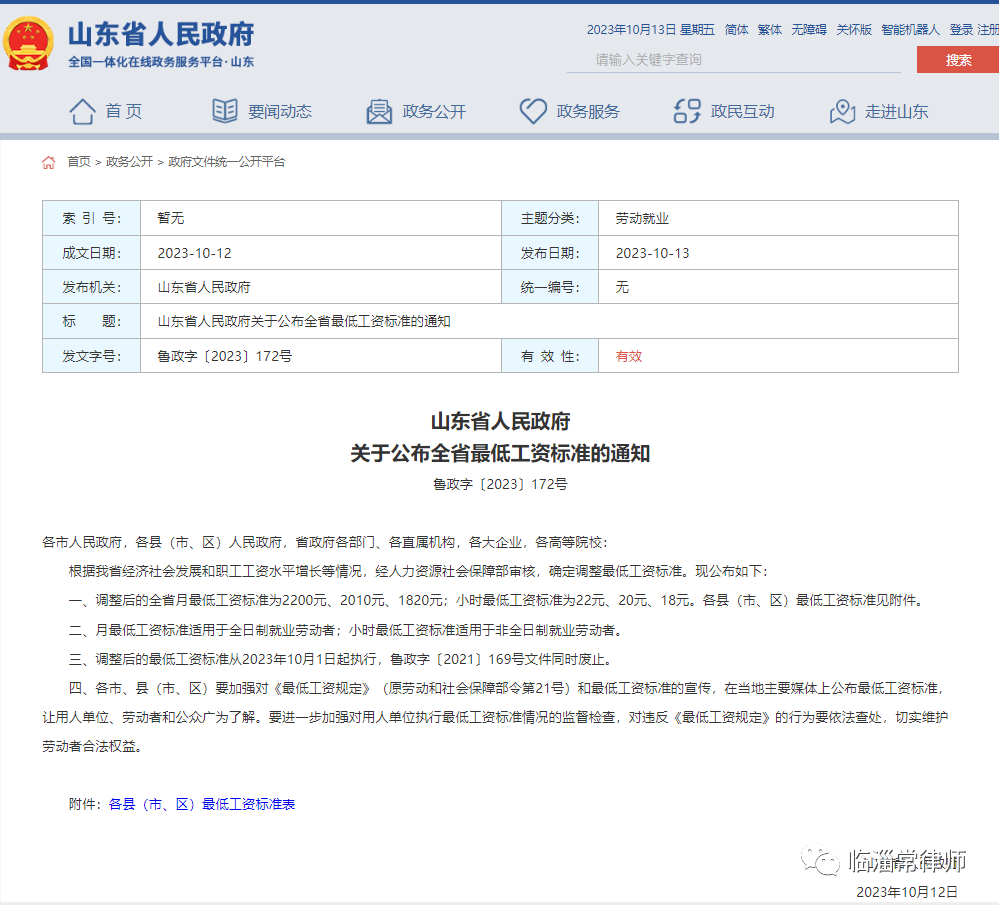Click the red breadcrumb home icon
Screen dimensions: 999x905
(x=48, y=162)
